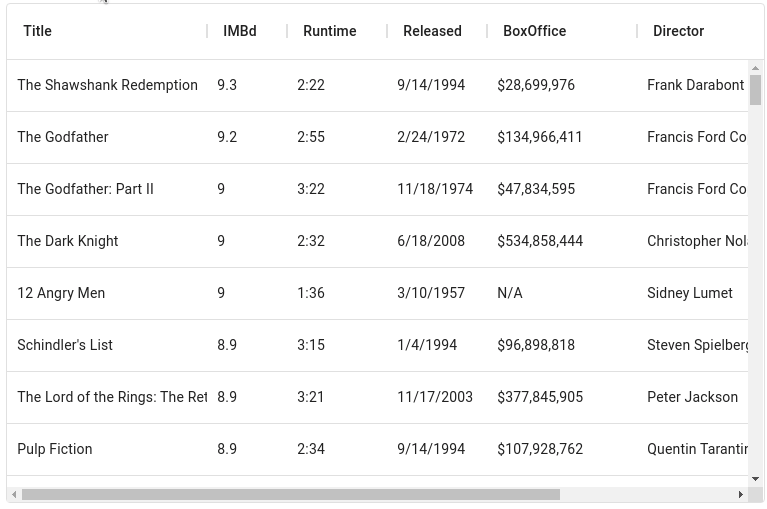Viewport: 767px width, 509px height.
Task: Select The Godfather title cell
Action: pos(63,137)
